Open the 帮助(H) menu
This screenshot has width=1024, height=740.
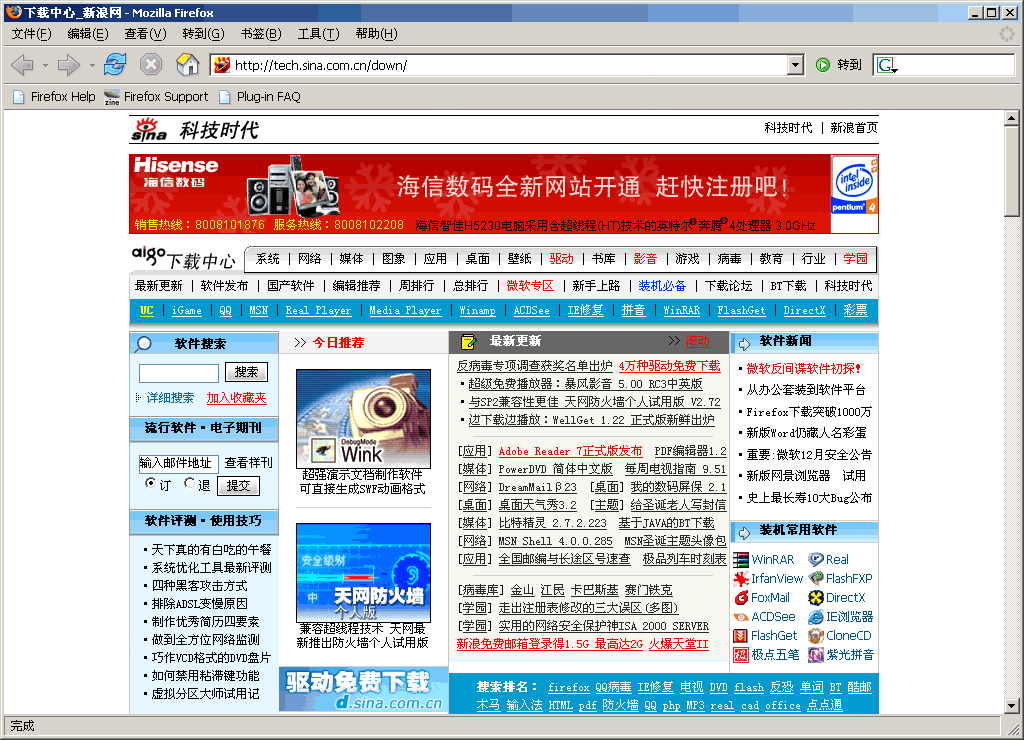(x=376, y=34)
